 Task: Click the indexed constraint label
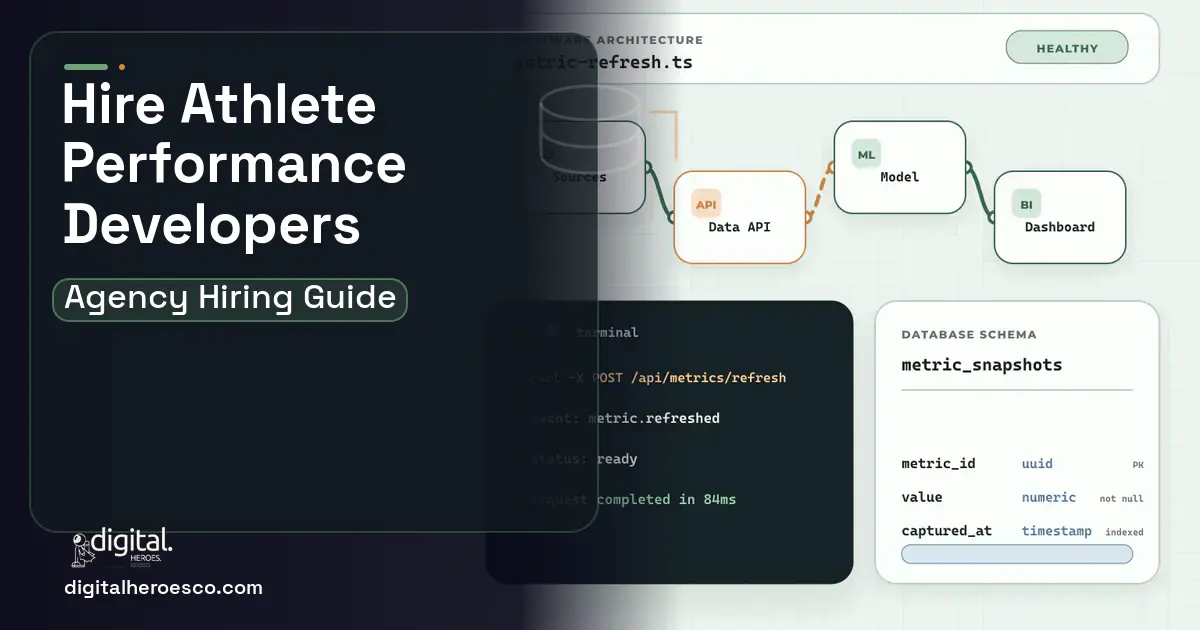pos(1124,532)
